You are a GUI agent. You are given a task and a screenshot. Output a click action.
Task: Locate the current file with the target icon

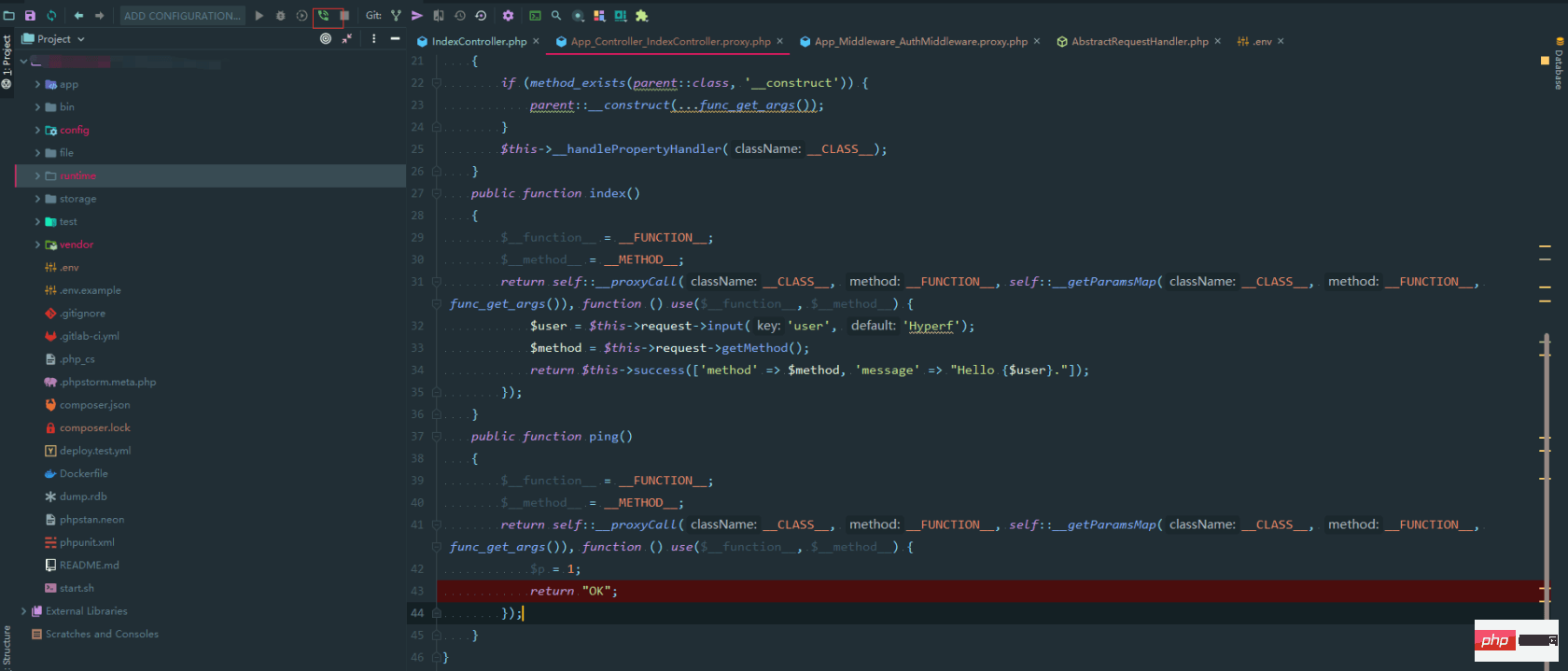click(326, 39)
